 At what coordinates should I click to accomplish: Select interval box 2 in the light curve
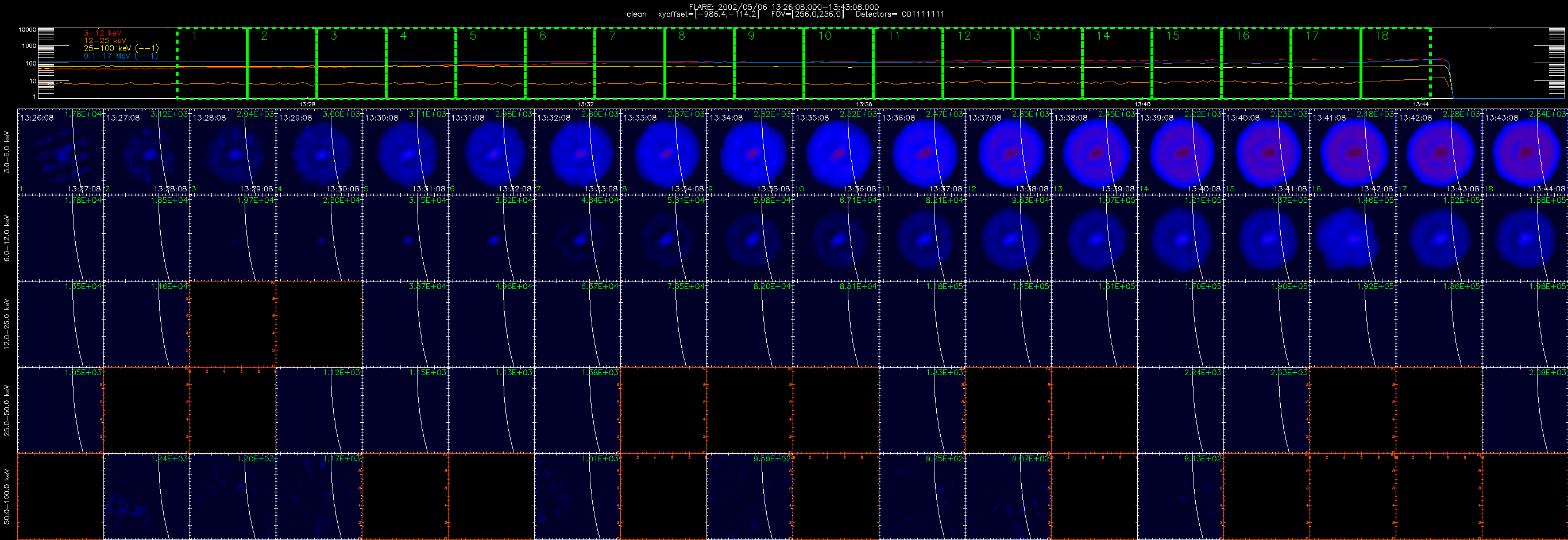tap(282, 63)
